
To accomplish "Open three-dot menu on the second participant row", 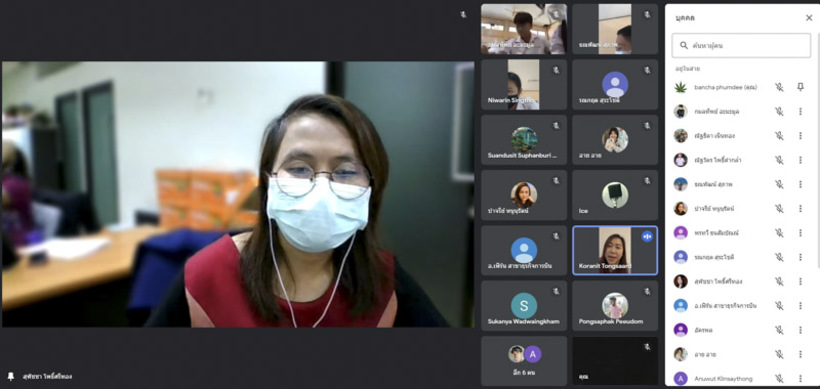I will pos(800,111).
